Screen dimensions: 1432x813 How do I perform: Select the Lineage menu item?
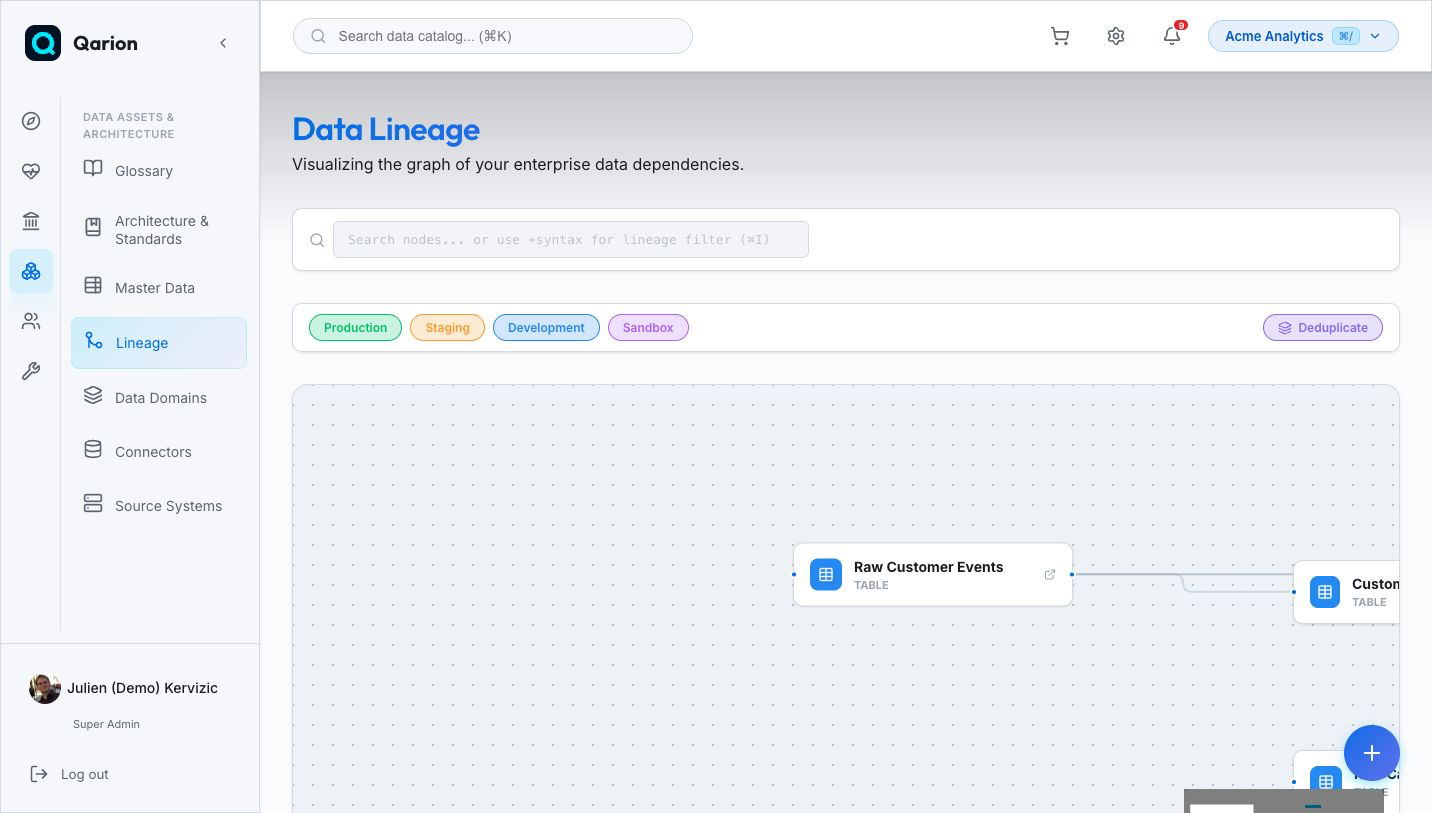159,343
